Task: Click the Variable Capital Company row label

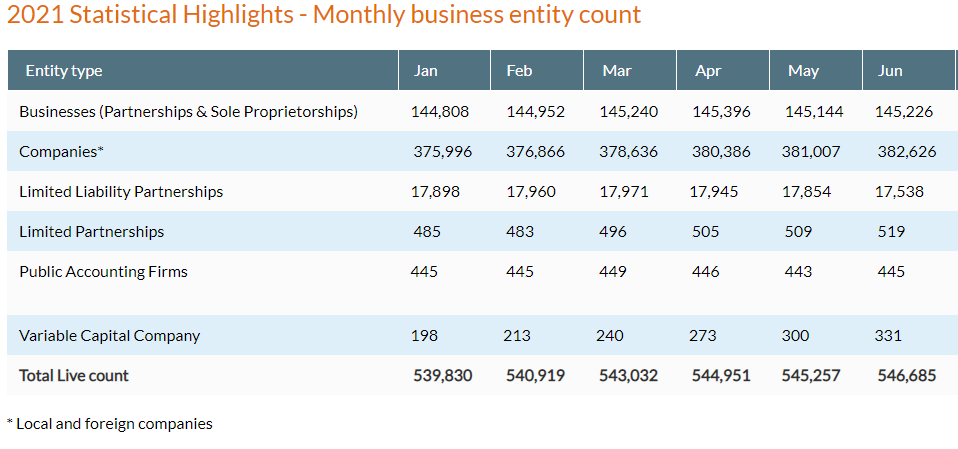Action: (110, 336)
